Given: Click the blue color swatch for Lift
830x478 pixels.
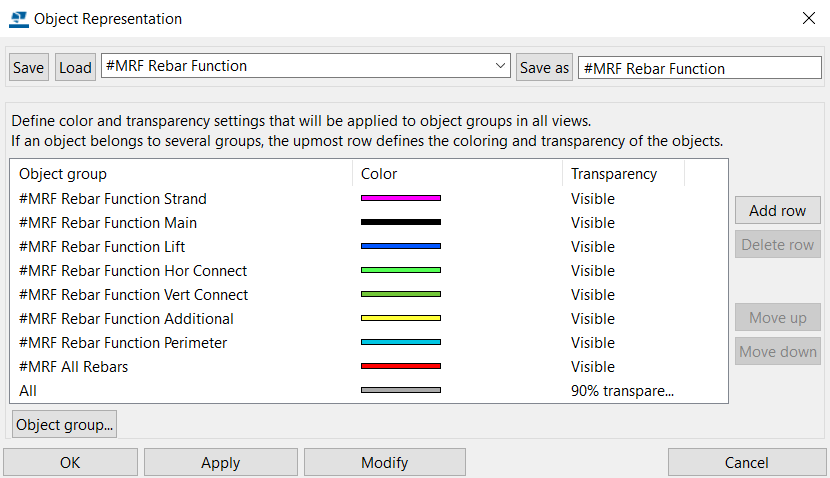Looking at the screenshot, I should coord(401,246).
